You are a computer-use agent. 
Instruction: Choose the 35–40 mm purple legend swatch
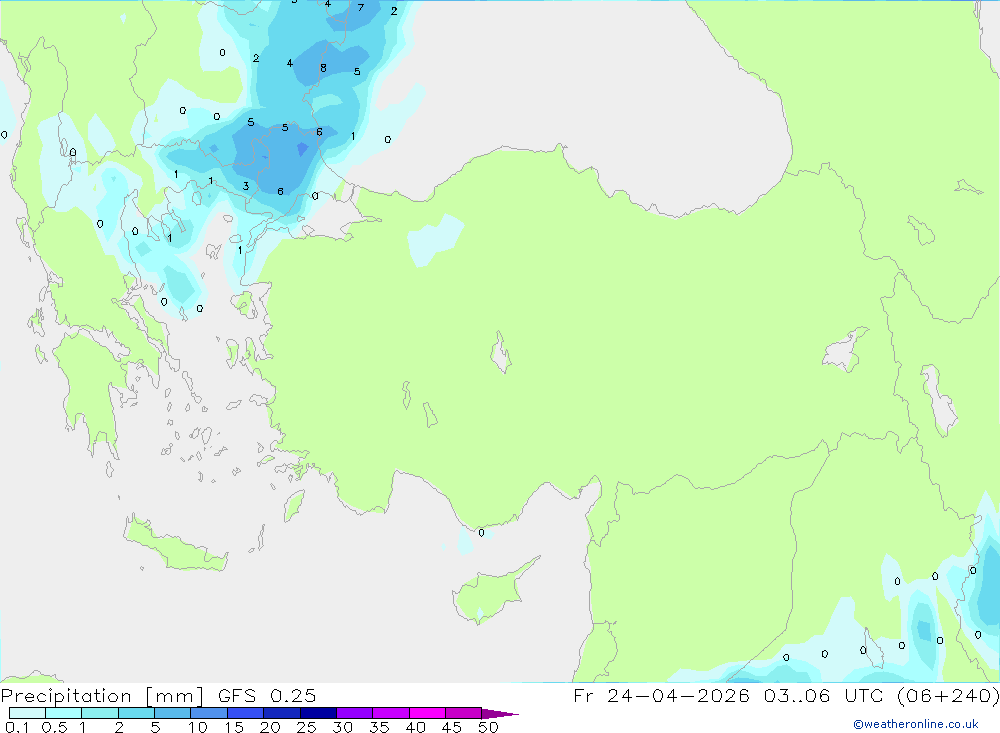pos(391,713)
